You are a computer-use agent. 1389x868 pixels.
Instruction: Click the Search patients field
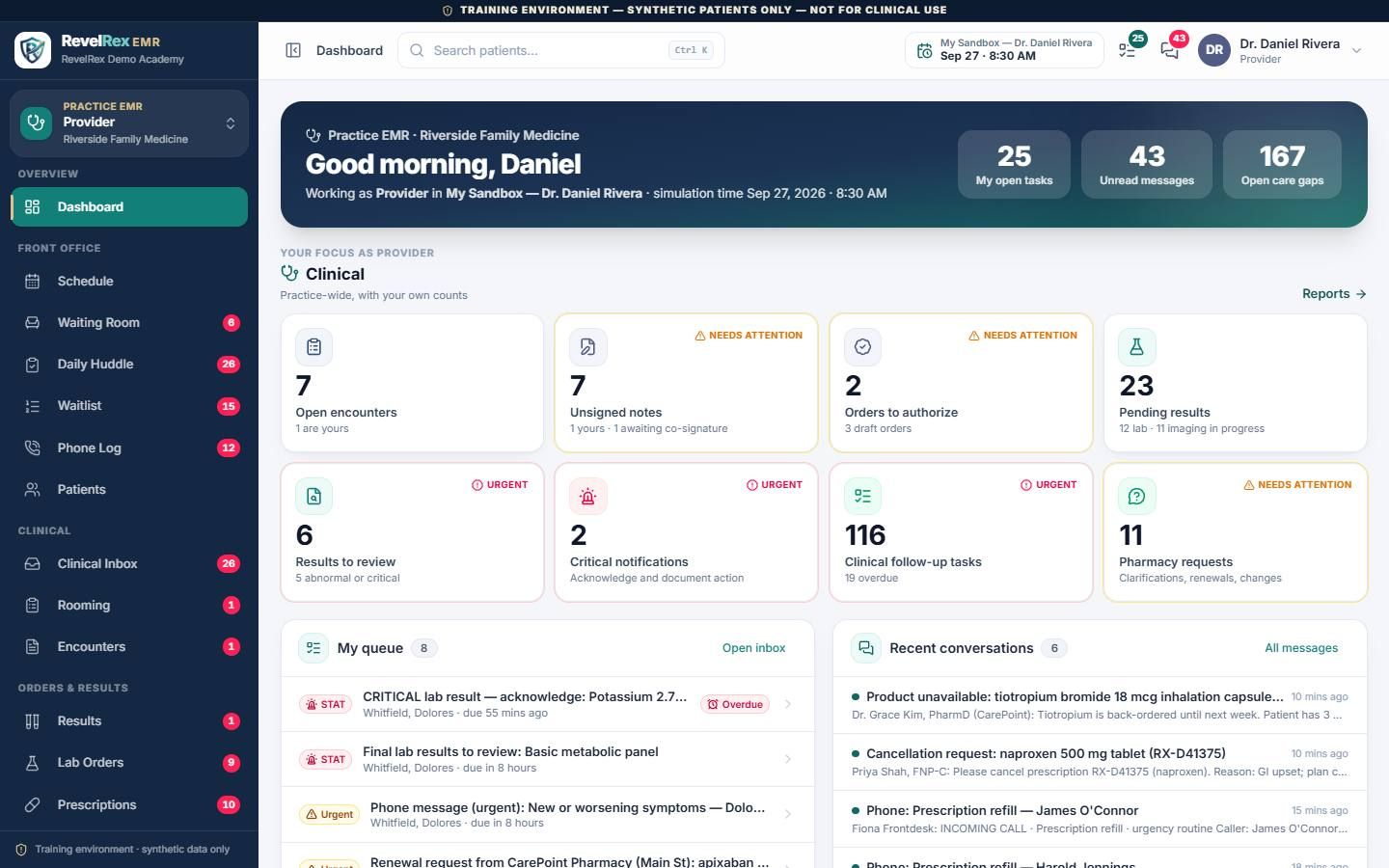click(x=560, y=50)
